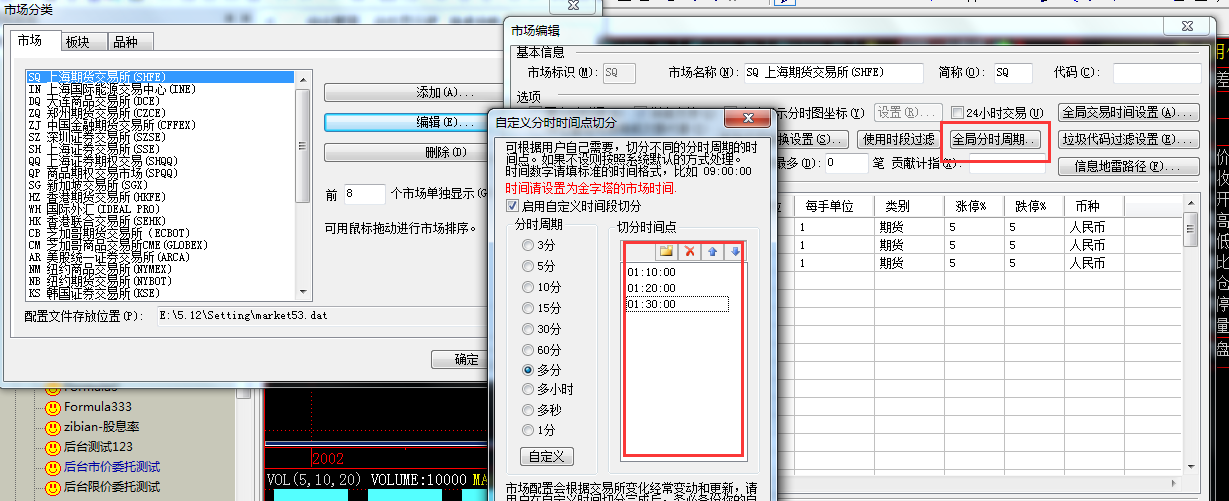Image resolution: width=1229 pixels, height=501 pixels.
Task: Select the 1分 period radio button
Action: (x=528, y=430)
